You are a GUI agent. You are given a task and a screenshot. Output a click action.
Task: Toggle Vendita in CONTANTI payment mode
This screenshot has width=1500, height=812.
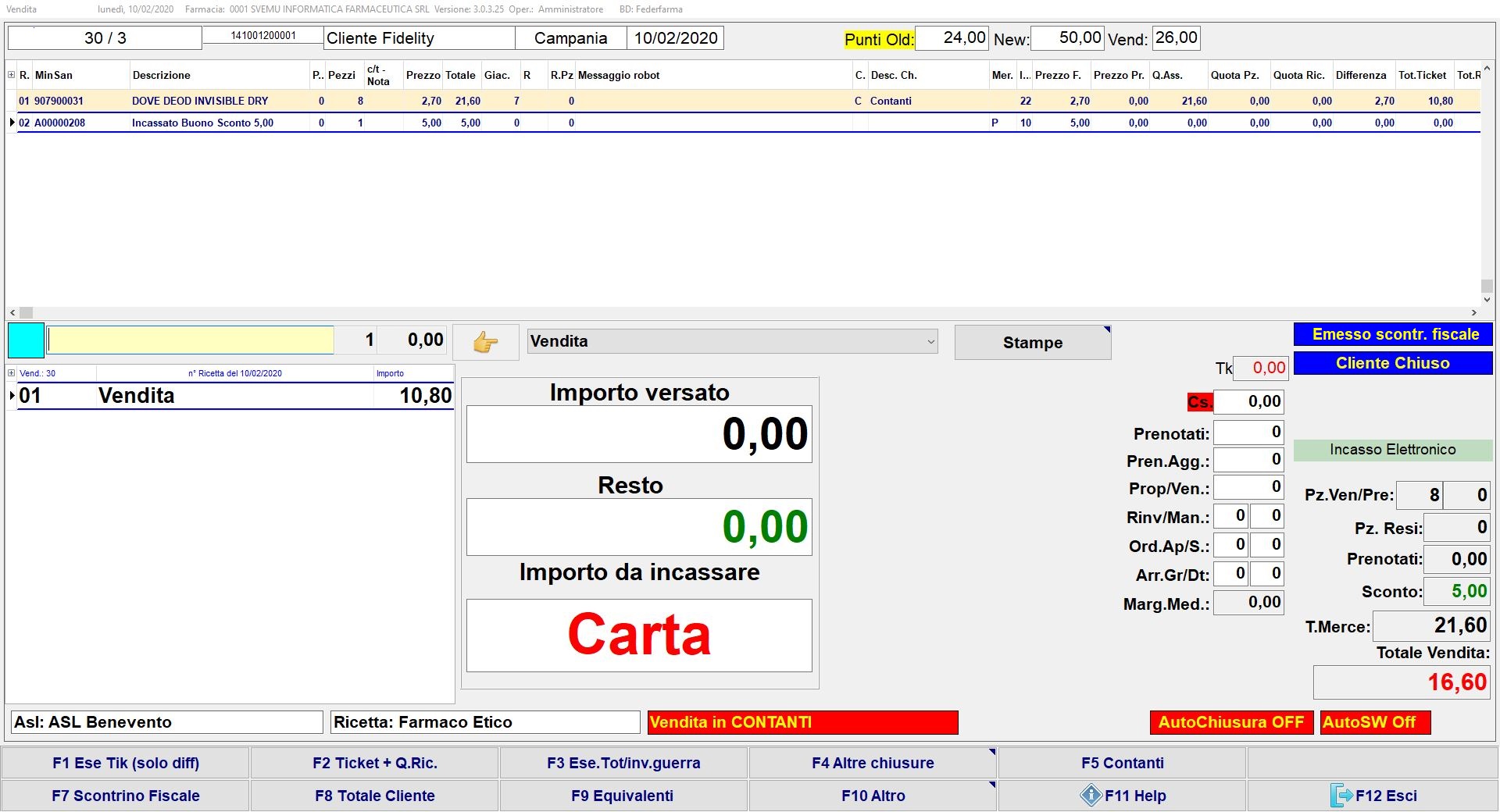pyautogui.click(x=802, y=722)
